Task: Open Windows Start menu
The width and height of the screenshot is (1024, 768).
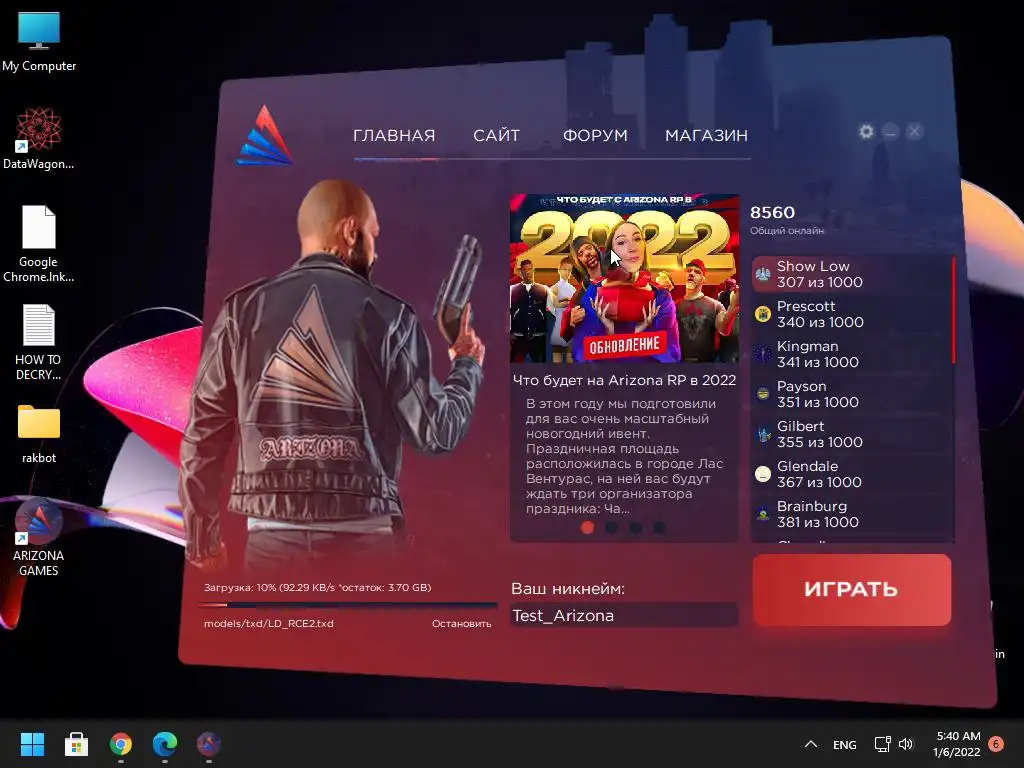Action: coord(32,744)
